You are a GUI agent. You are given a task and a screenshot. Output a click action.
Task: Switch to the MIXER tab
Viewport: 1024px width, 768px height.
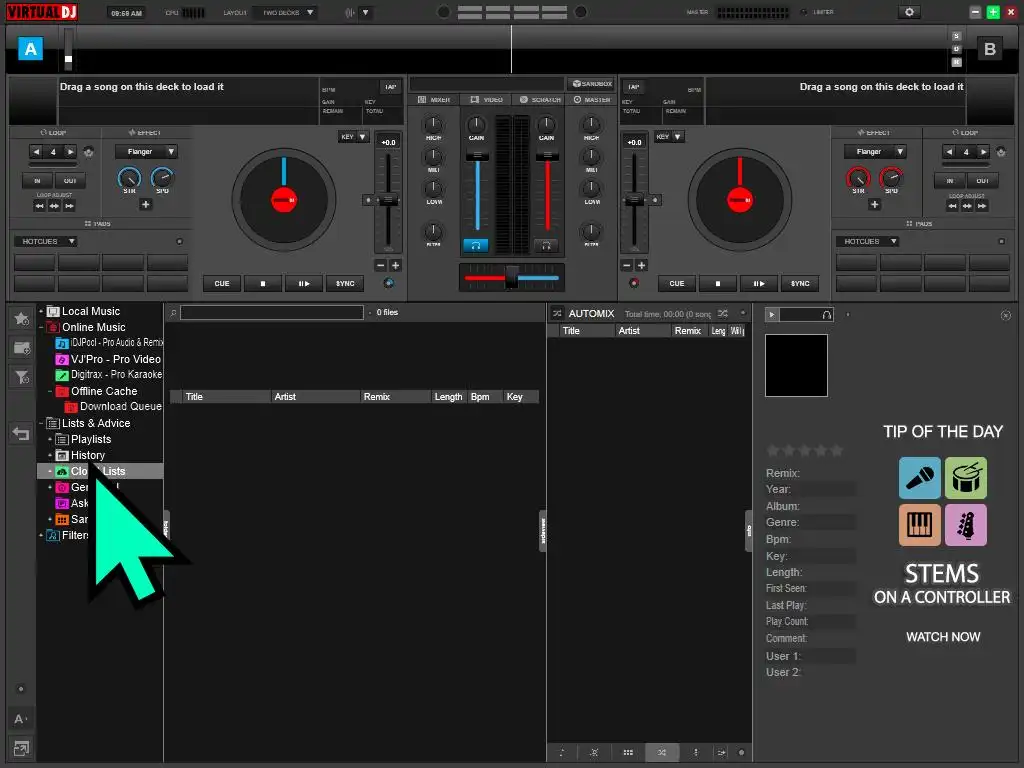coord(434,100)
